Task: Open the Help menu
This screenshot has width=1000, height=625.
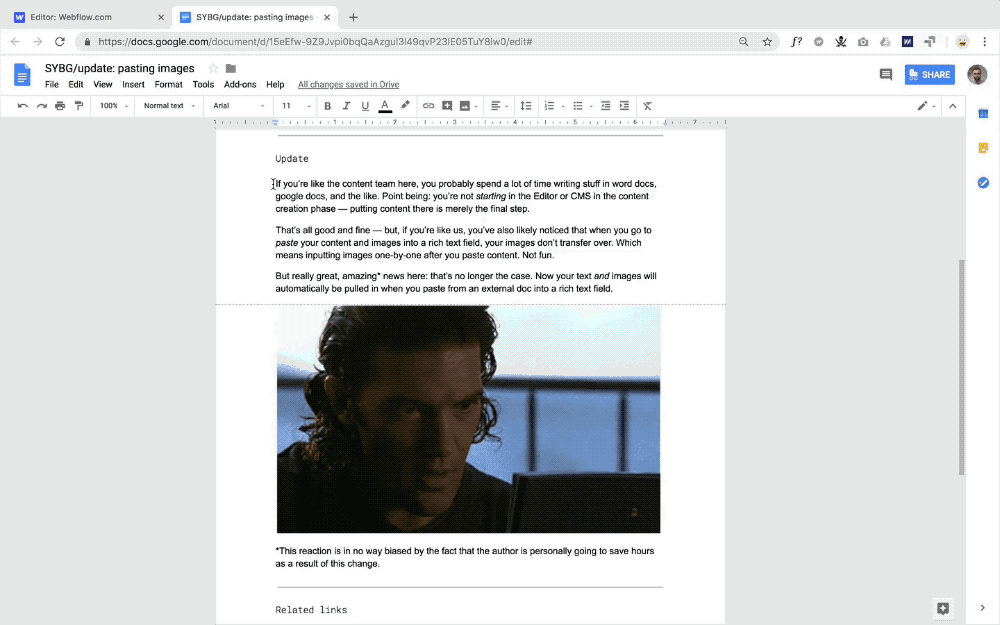Action: (275, 84)
